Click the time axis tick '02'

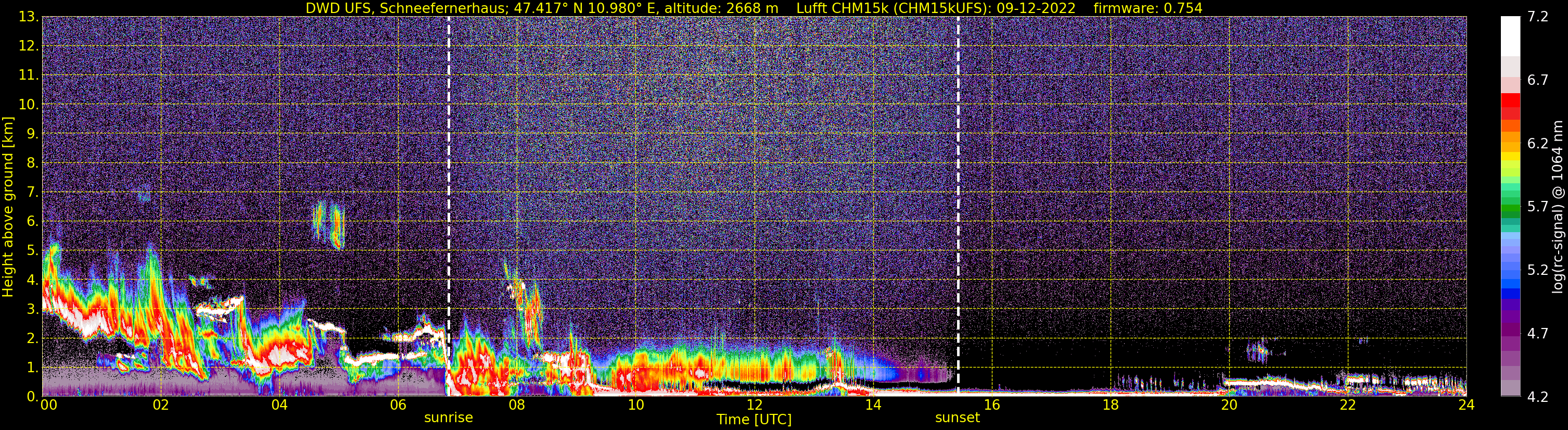161,405
